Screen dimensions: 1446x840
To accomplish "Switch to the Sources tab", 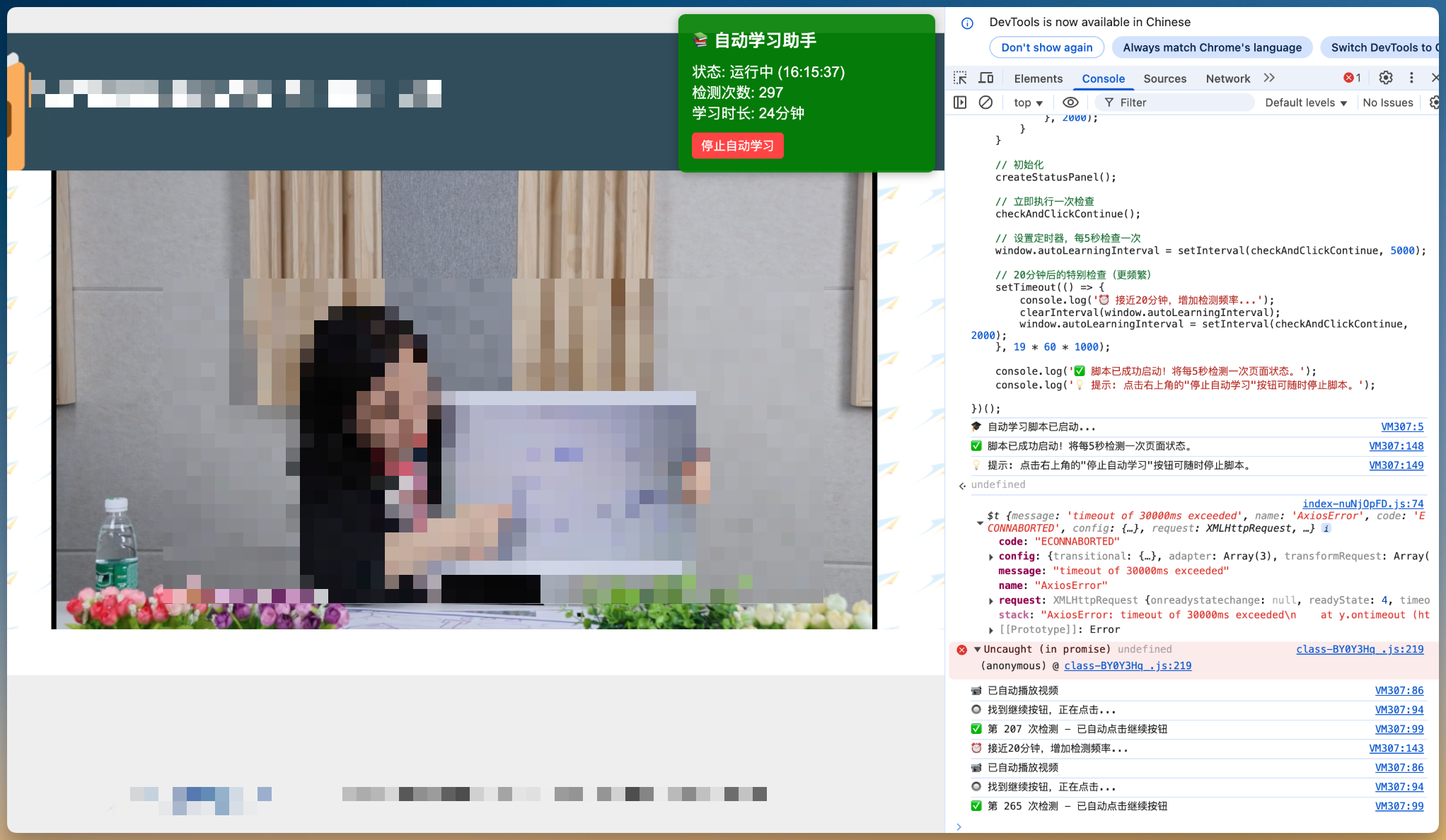I will tap(1164, 78).
